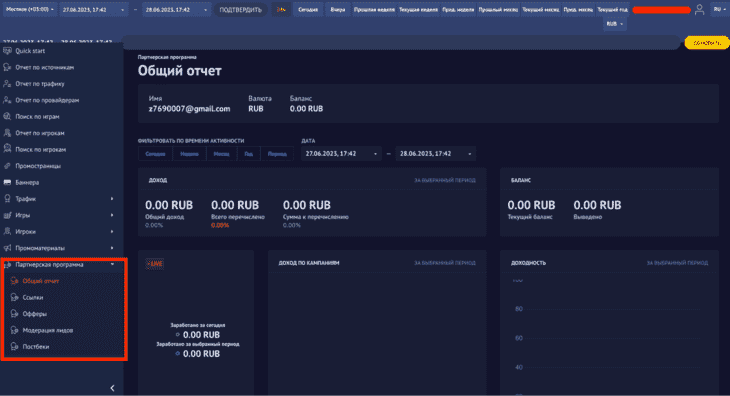Select the Прошлая неделя range
The image size is (730, 396).
(x=374, y=9)
